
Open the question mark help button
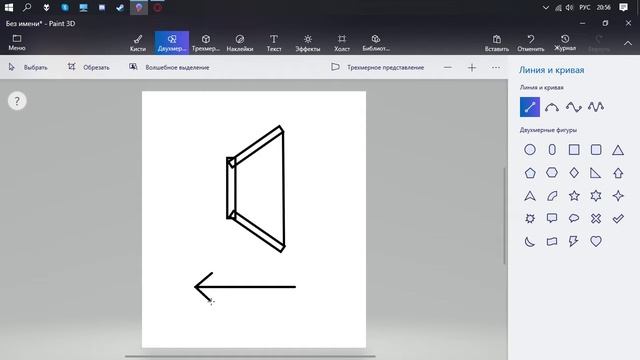17,101
